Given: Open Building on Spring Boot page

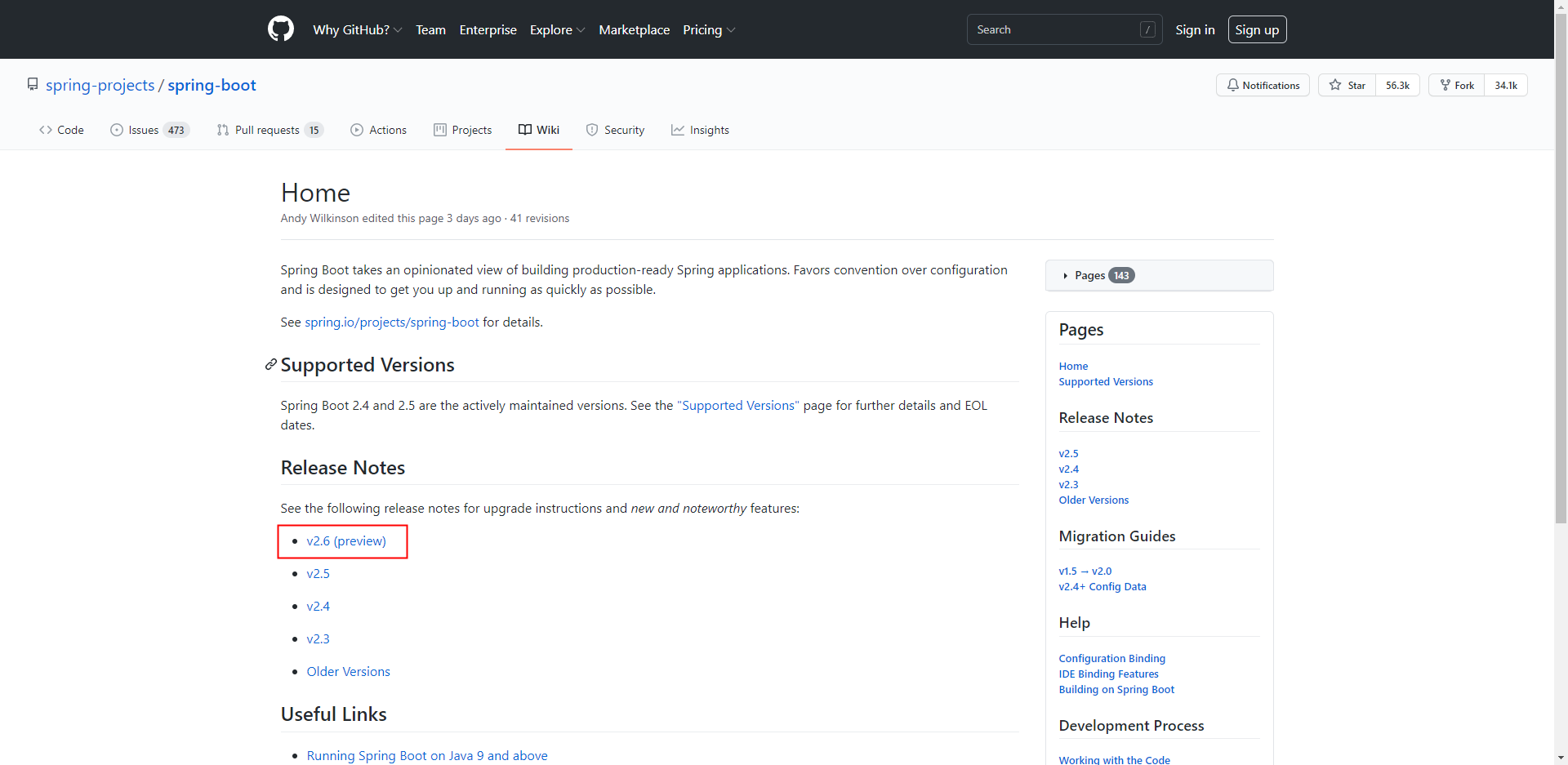Looking at the screenshot, I should (1116, 690).
